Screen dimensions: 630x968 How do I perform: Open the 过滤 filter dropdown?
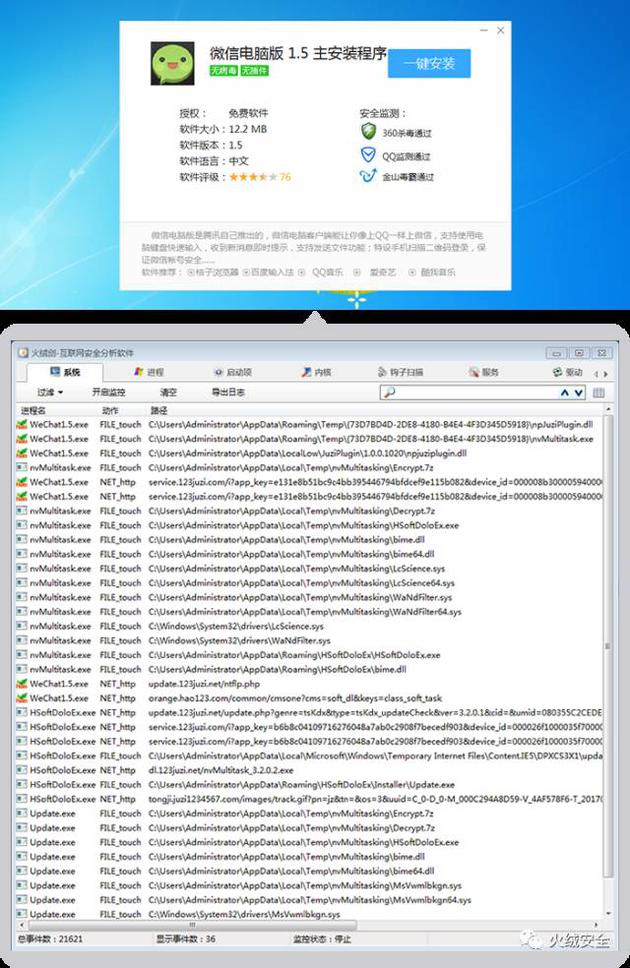click(50, 392)
